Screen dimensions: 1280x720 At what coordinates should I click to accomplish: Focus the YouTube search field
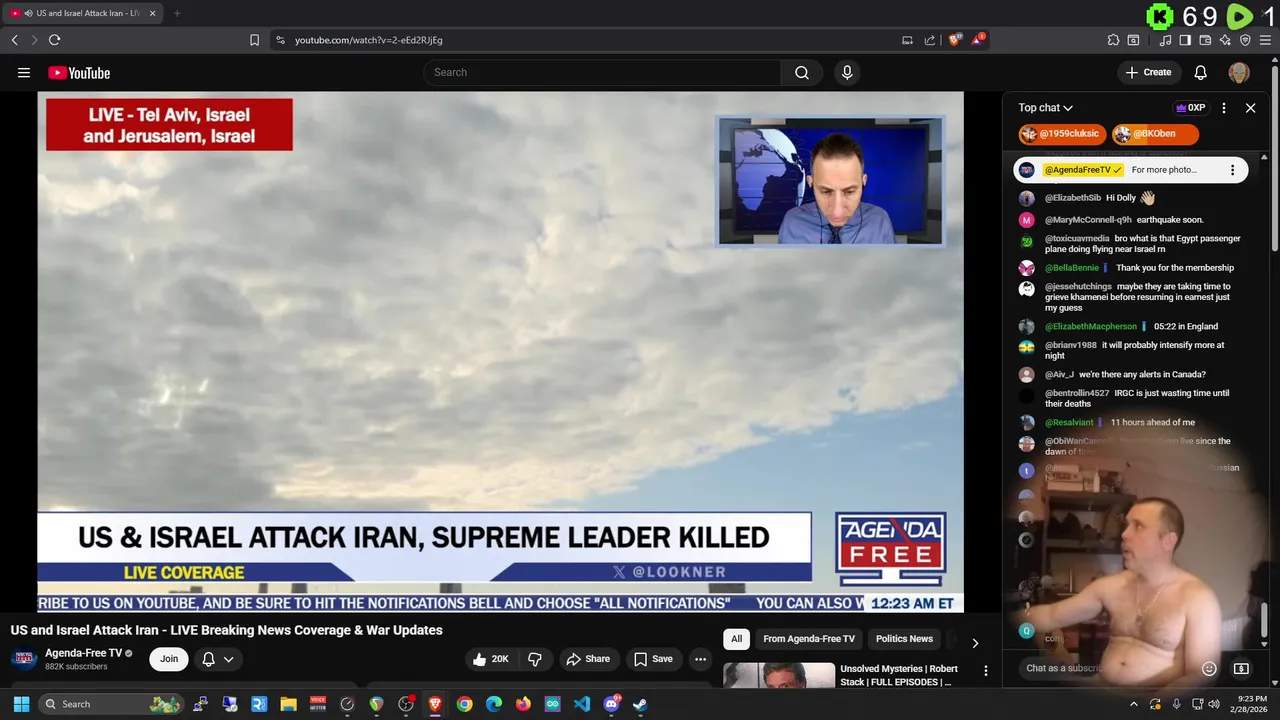click(602, 72)
